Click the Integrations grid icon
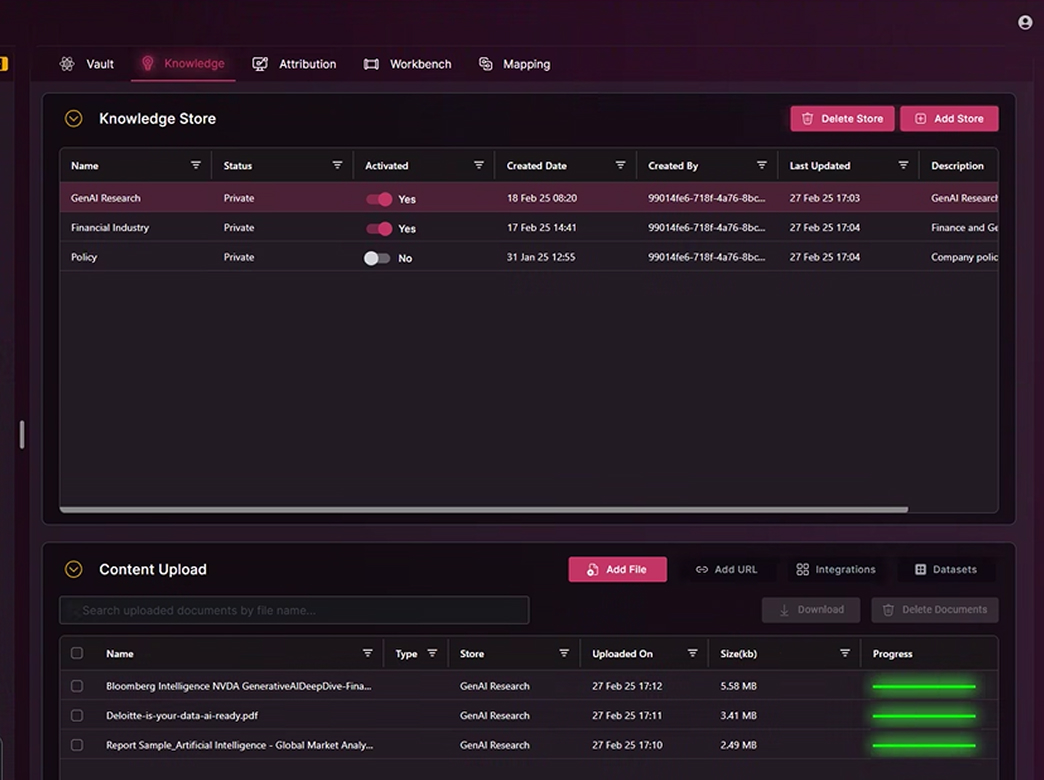The image size is (1044, 780). pyautogui.click(x=803, y=569)
